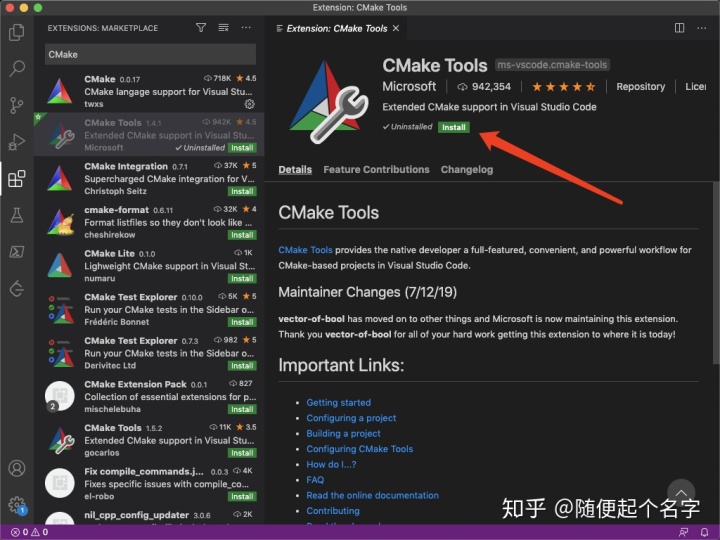Switch to the Changelog tab
This screenshot has width=720, height=540.
click(467, 169)
